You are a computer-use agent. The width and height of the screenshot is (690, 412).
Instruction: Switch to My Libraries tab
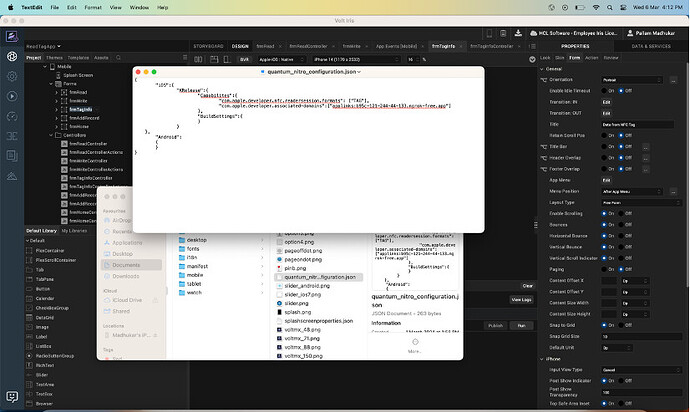coord(74,231)
